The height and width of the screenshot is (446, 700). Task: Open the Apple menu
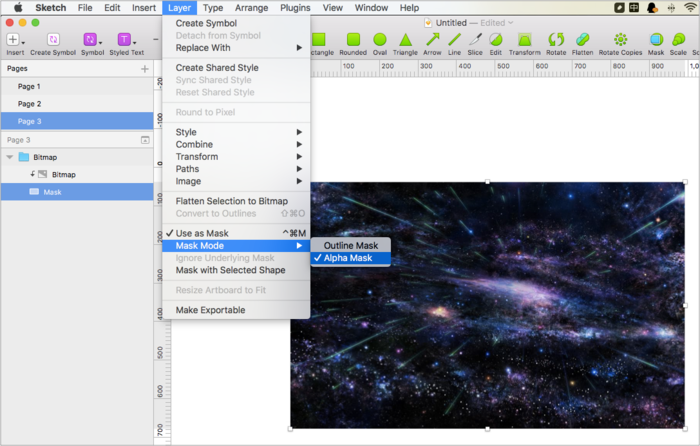(18, 8)
